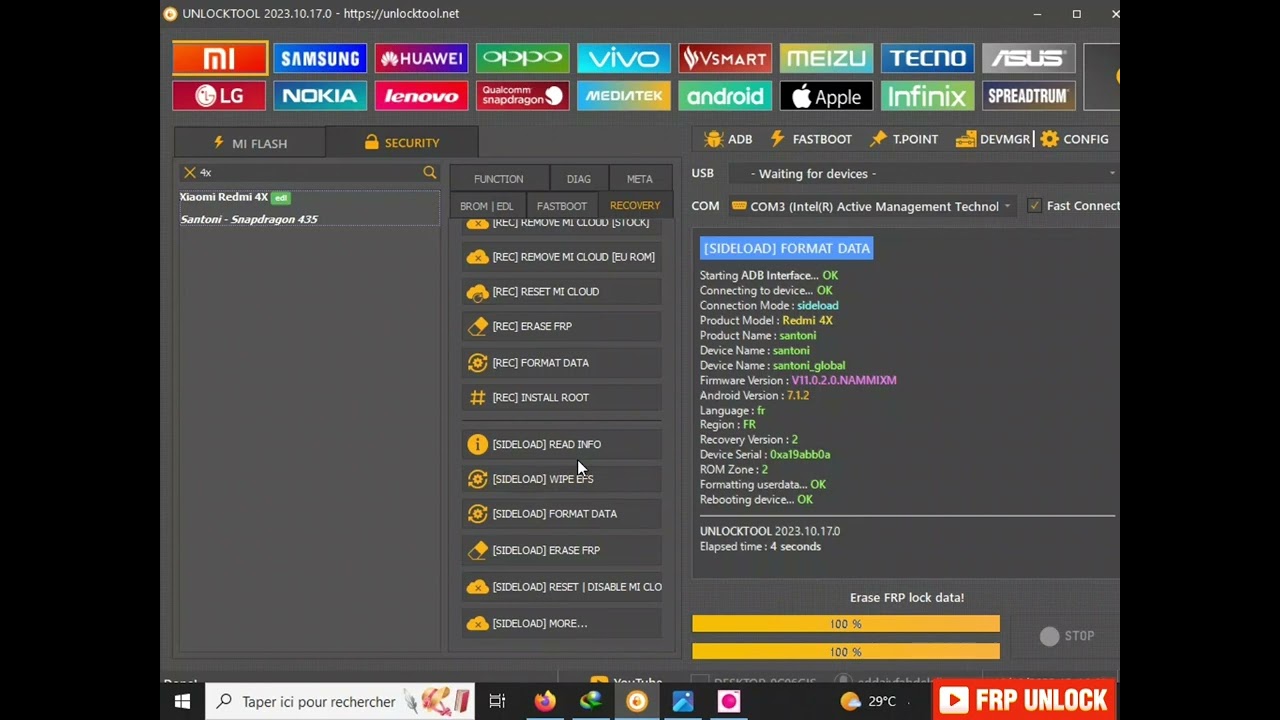Click the lower 100% progress bar
The width and height of the screenshot is (1280, 720).
(x=846, y=652)
